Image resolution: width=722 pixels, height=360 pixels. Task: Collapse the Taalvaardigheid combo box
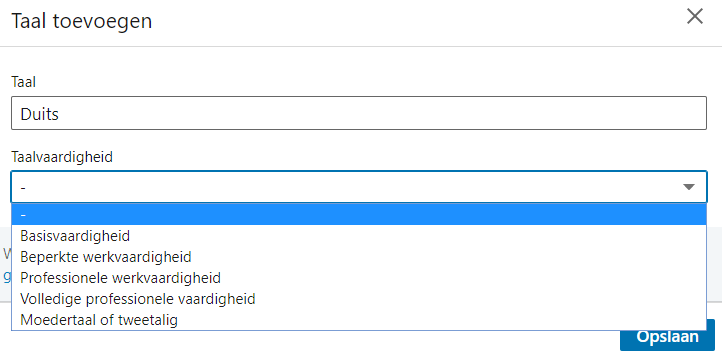coord(359,187)
